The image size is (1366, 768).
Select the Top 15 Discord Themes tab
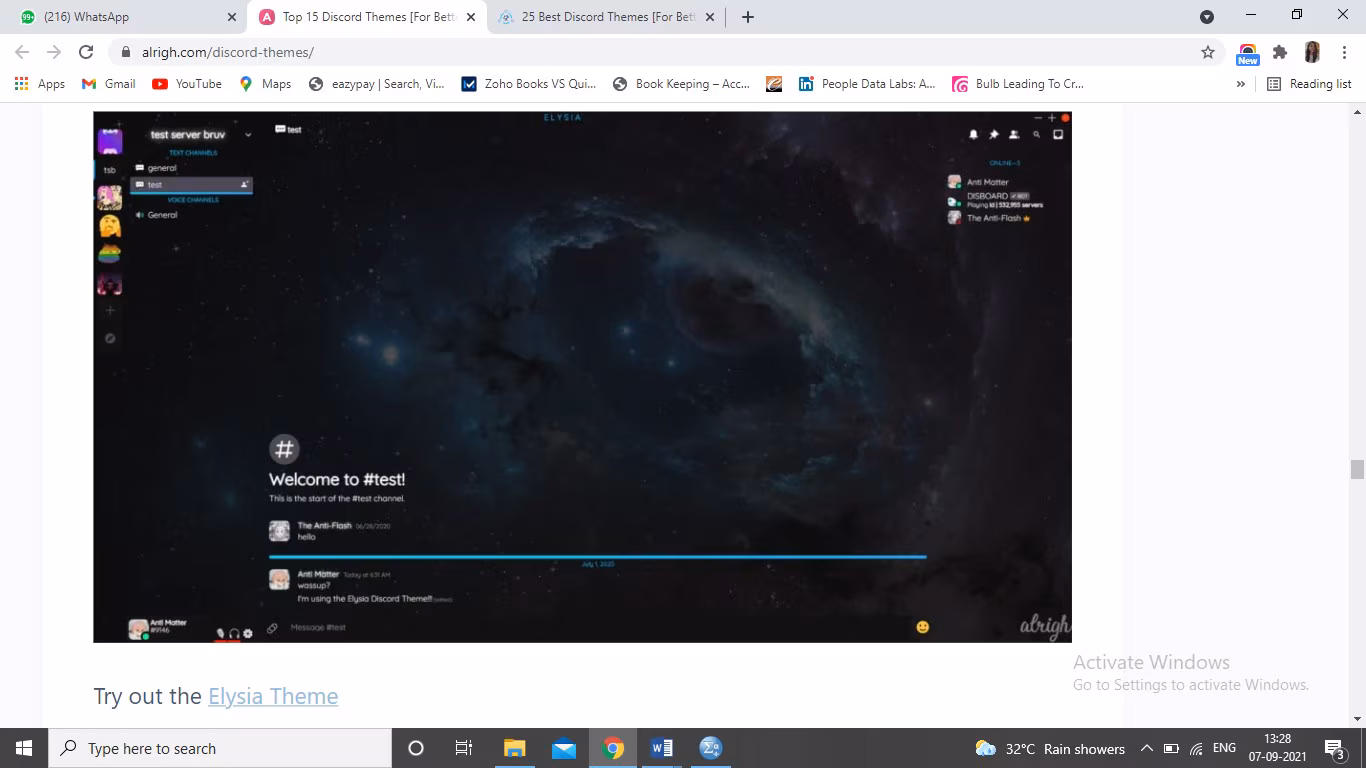(368, 16)
